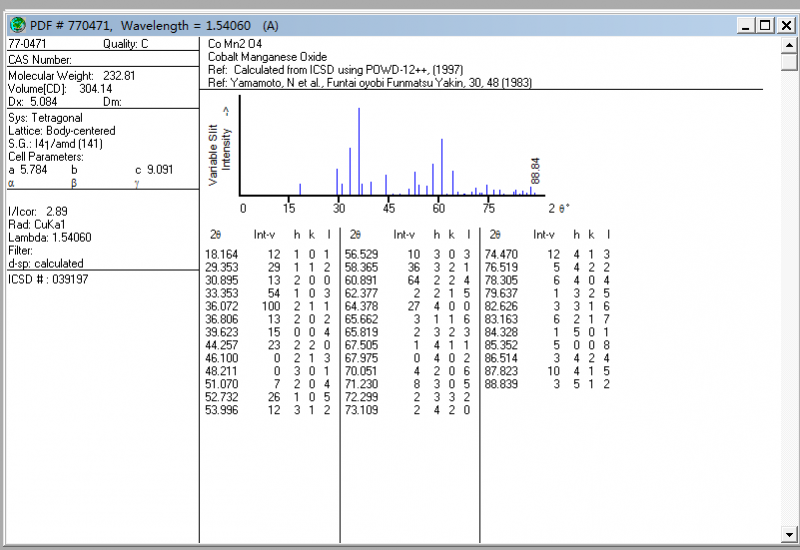800x550 pixels.
Task: Click the scroll up arrow of vertical scrollbar
Action: [789, 44]
